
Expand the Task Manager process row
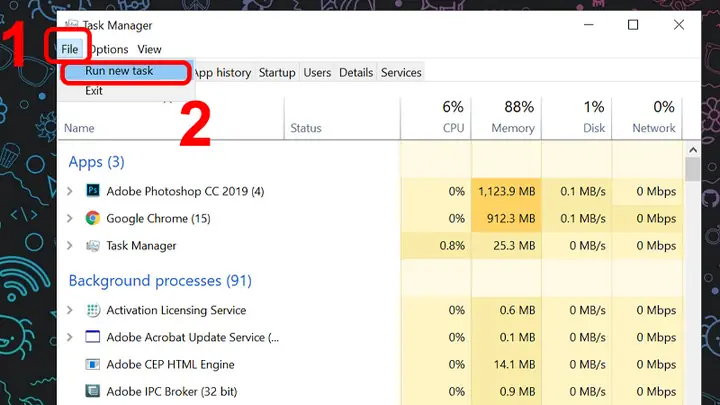70,246
